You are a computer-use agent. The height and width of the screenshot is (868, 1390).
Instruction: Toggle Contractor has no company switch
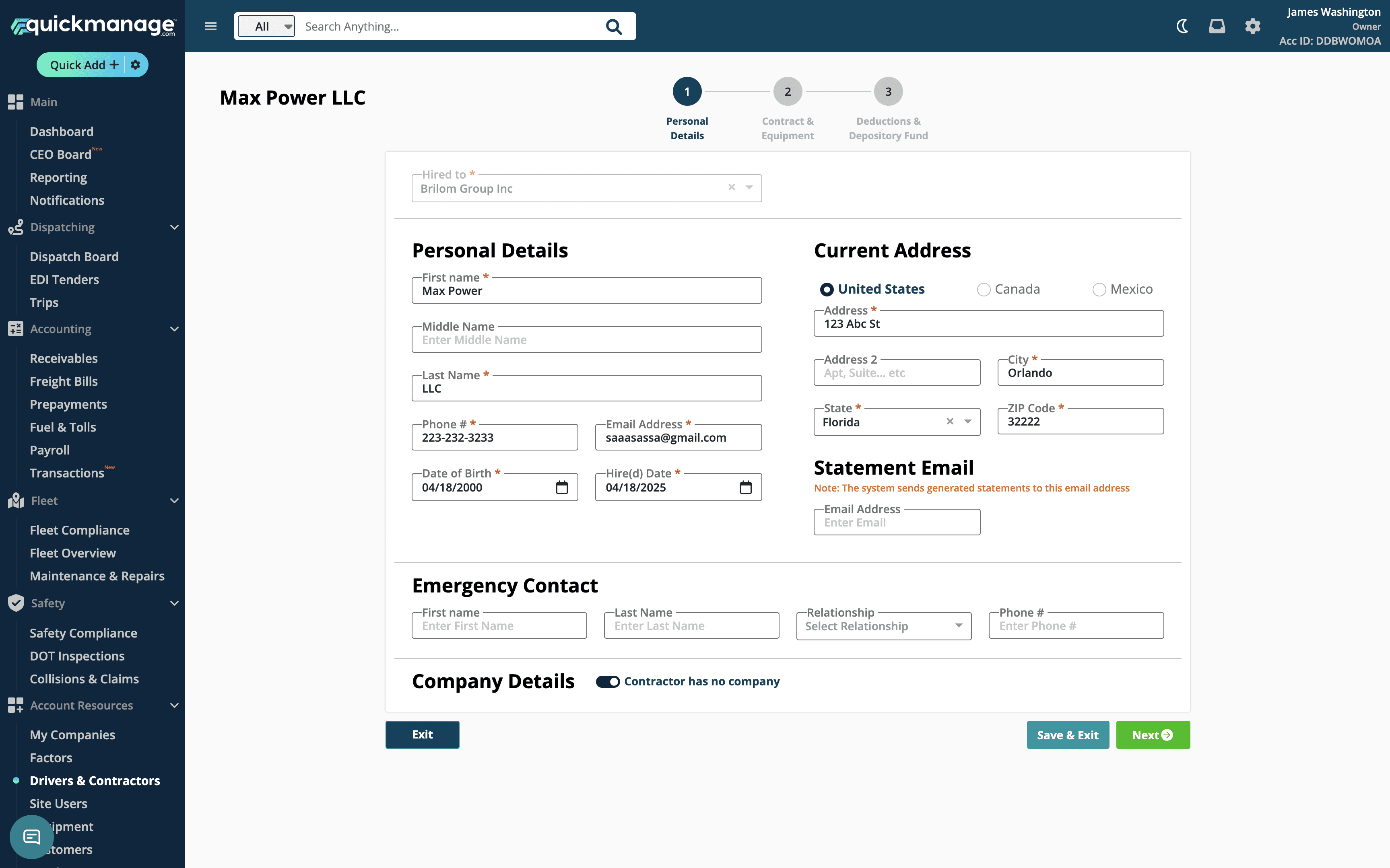point(608,681)
